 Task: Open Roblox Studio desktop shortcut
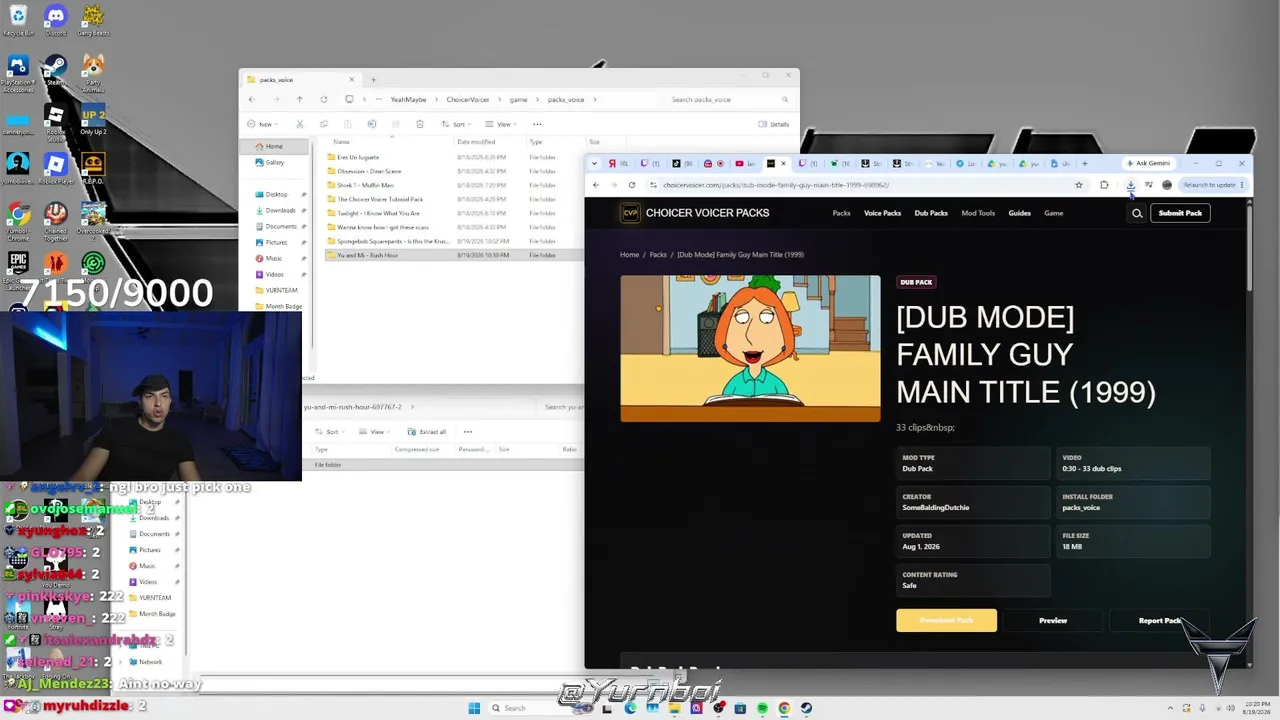coord(55,122)
